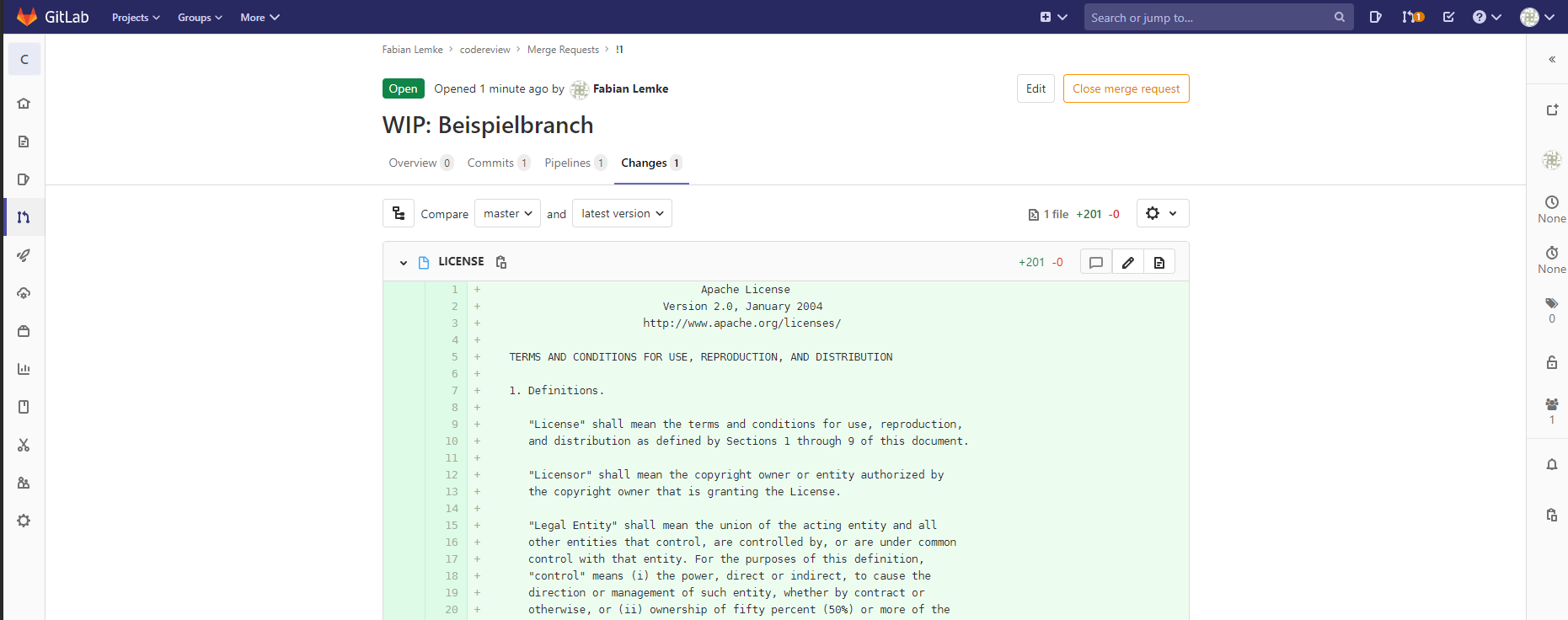Open author Fabian Lemke profile link
The width and height of the screenshot is (1568, 620).
coord(630,88)
